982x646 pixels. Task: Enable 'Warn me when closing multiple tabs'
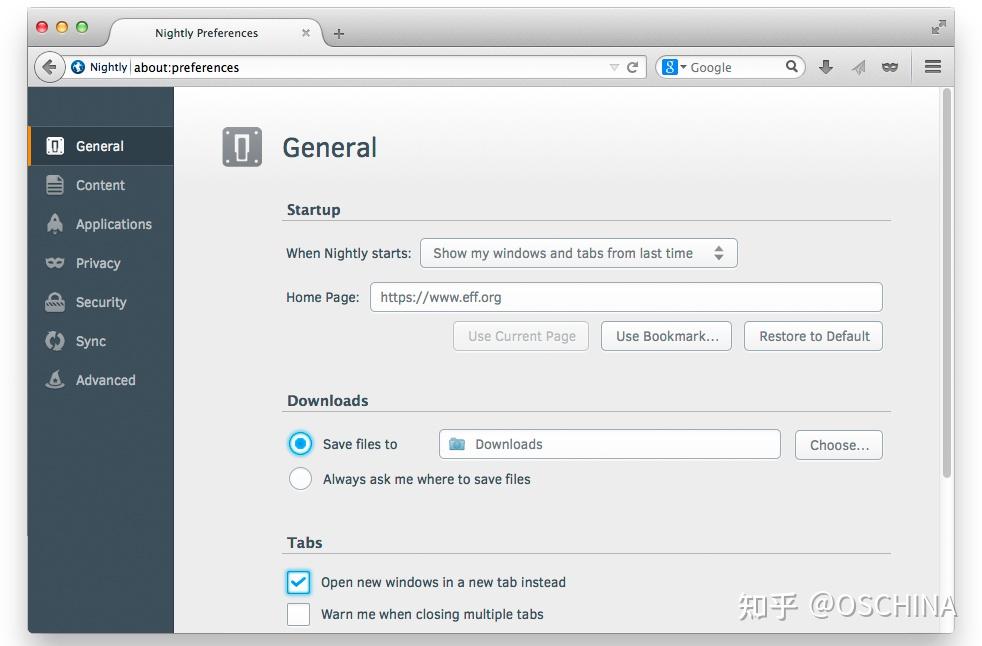[298, 614]
